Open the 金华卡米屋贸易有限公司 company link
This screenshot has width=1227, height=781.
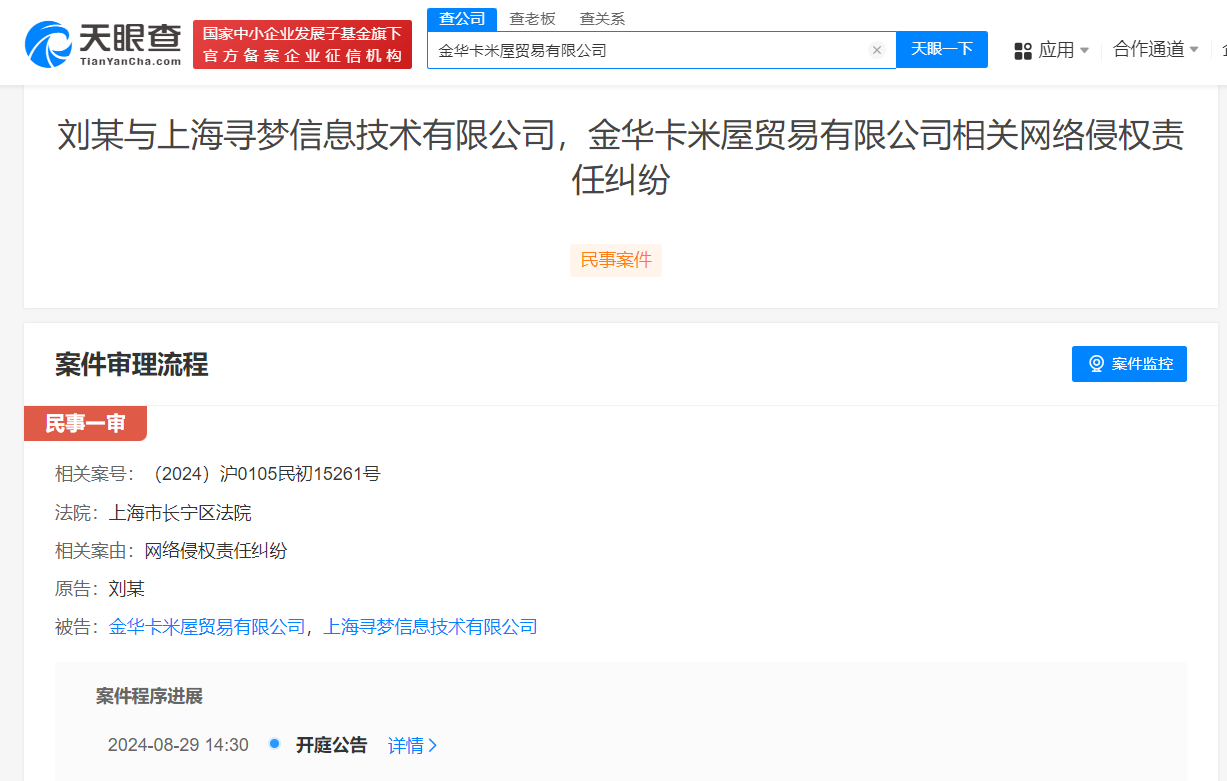click(208, 626)
